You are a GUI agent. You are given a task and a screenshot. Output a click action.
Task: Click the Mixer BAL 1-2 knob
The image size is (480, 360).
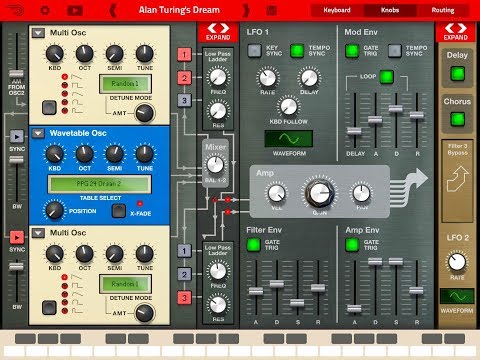(215, 165)
